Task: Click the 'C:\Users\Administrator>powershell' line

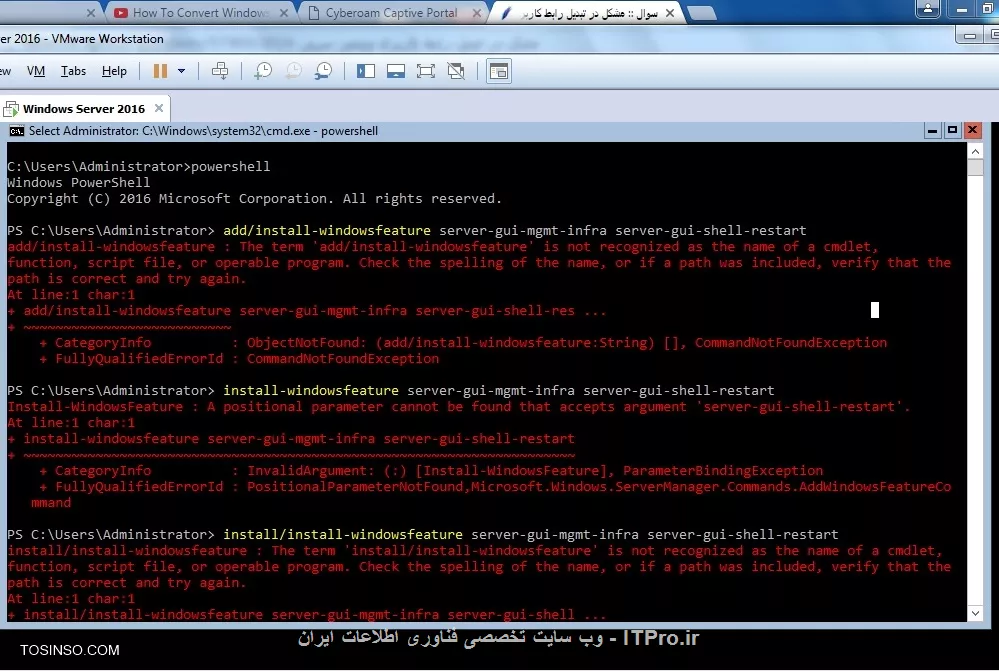Action: (138, 166)
